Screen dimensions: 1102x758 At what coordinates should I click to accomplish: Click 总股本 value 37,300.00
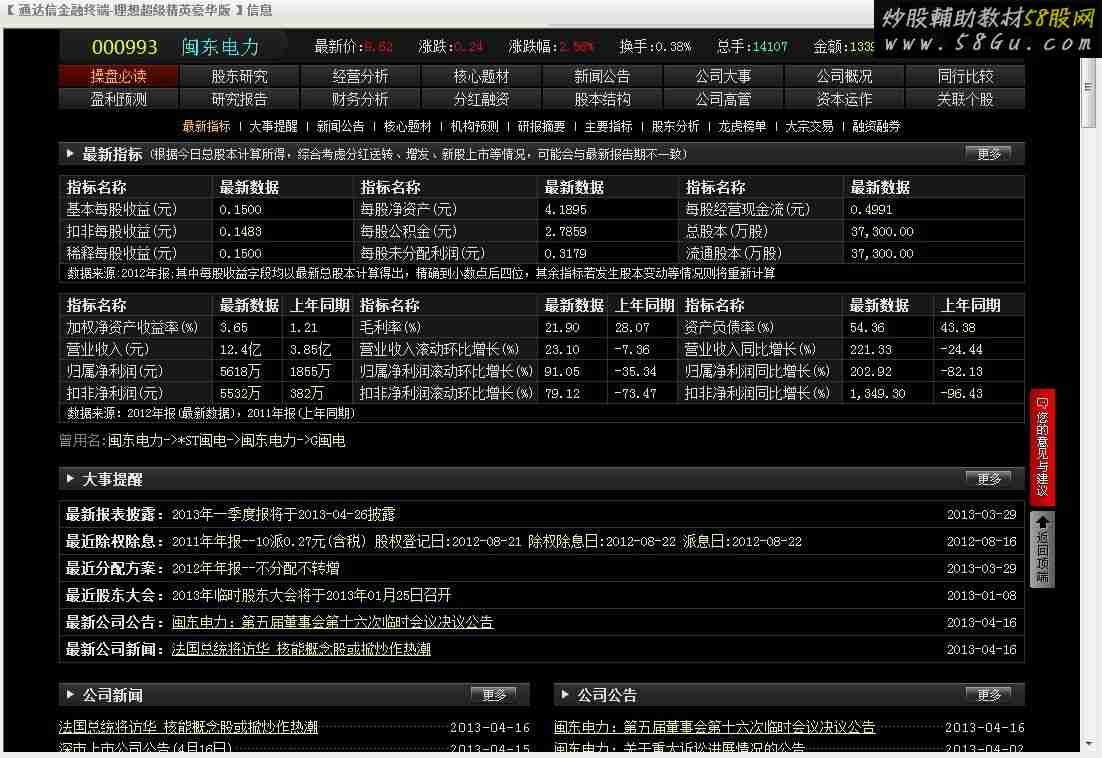pos(882,231)
